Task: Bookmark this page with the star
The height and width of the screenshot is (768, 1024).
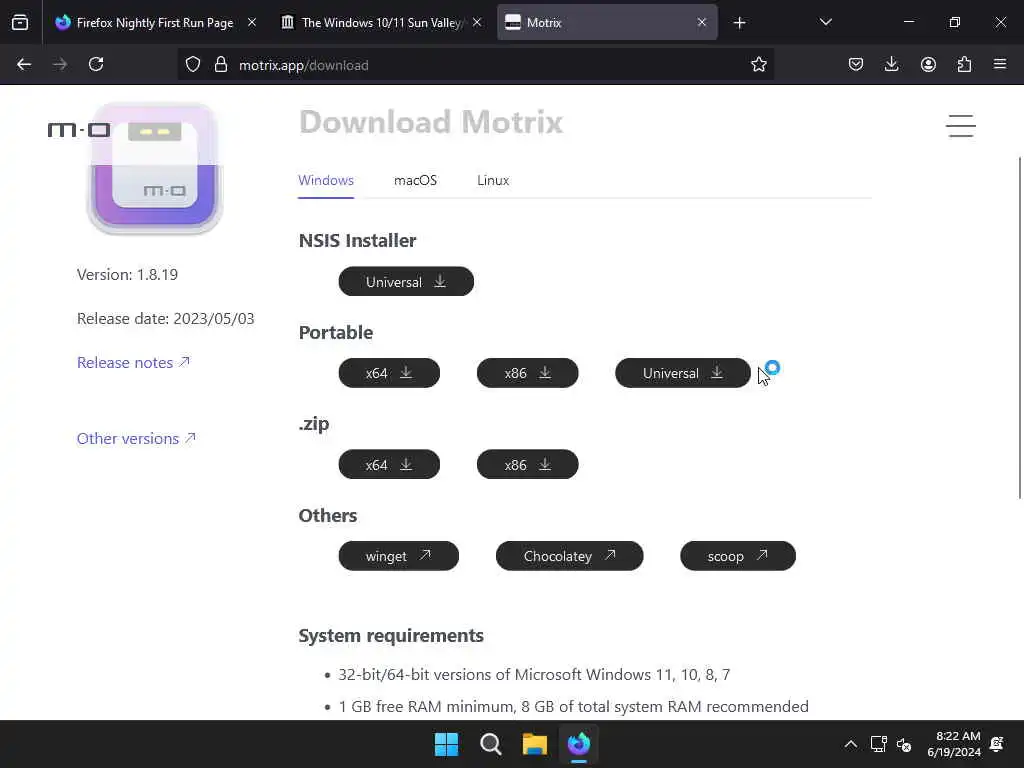Action: pyautogui.click(x=758, y=65)
